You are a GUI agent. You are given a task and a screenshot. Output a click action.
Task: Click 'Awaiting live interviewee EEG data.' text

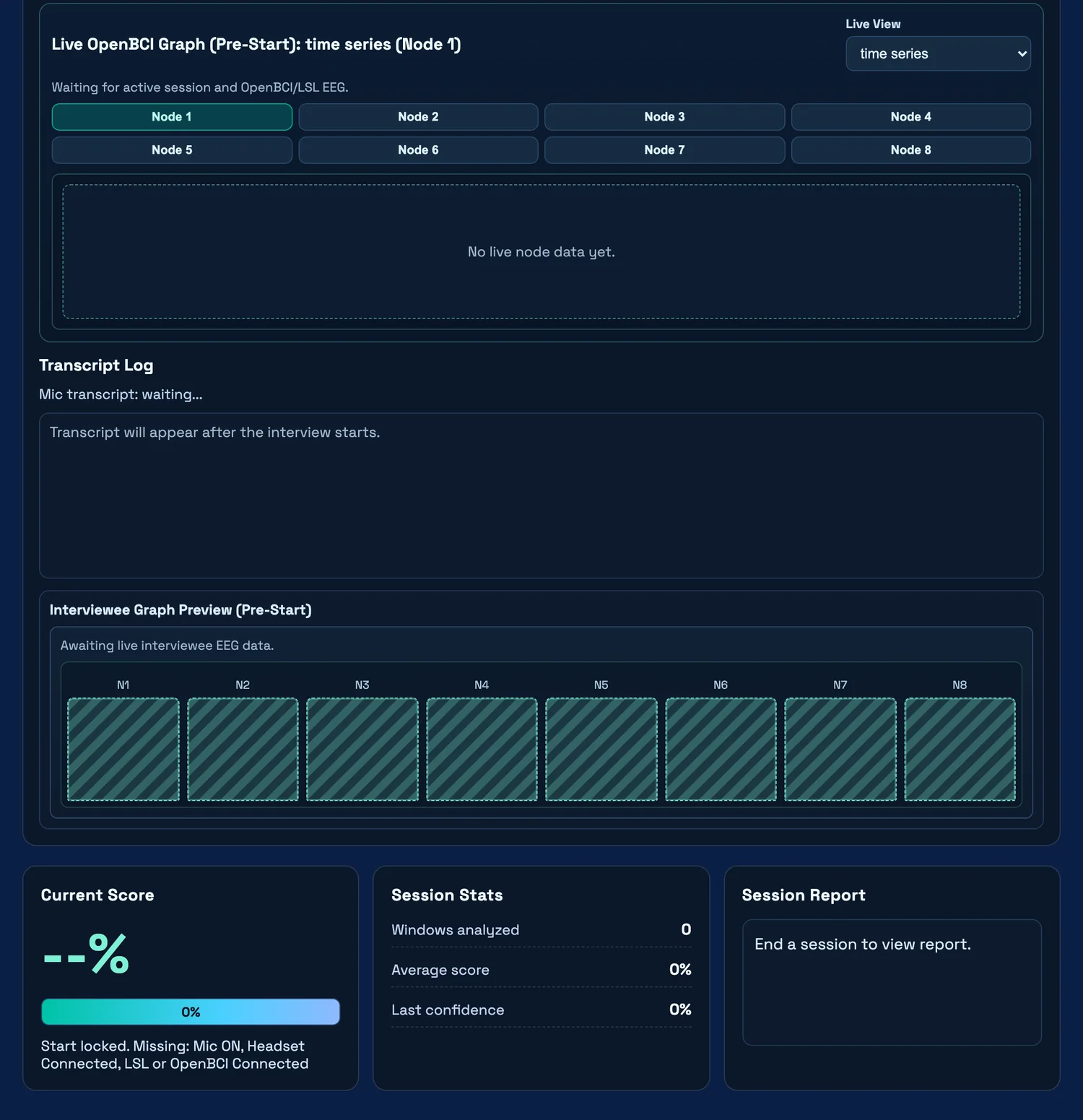[167, 646]
